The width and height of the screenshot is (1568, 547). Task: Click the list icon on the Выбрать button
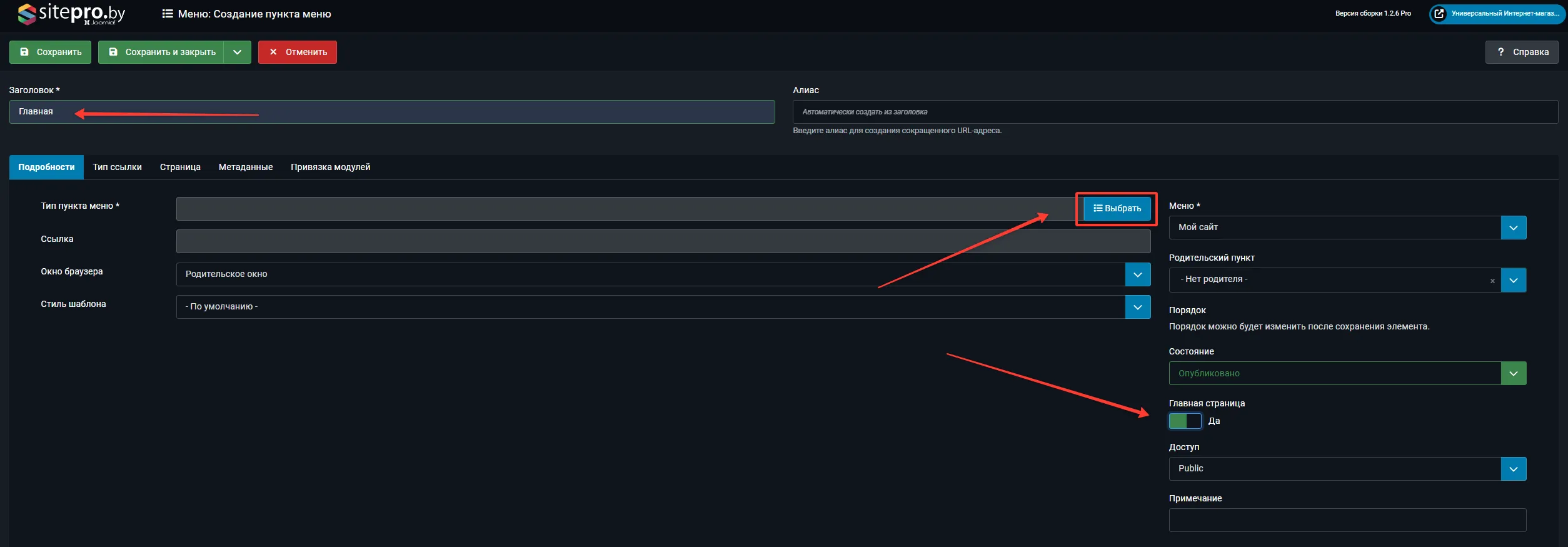1097,208
